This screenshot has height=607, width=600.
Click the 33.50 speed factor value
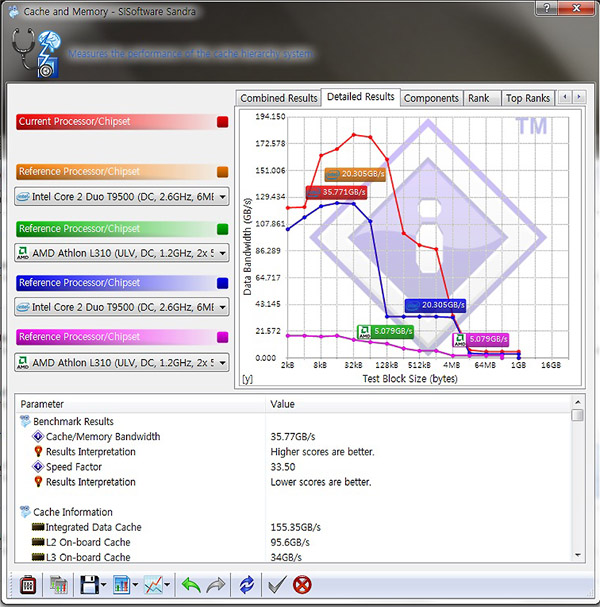[x=283, y=467]
